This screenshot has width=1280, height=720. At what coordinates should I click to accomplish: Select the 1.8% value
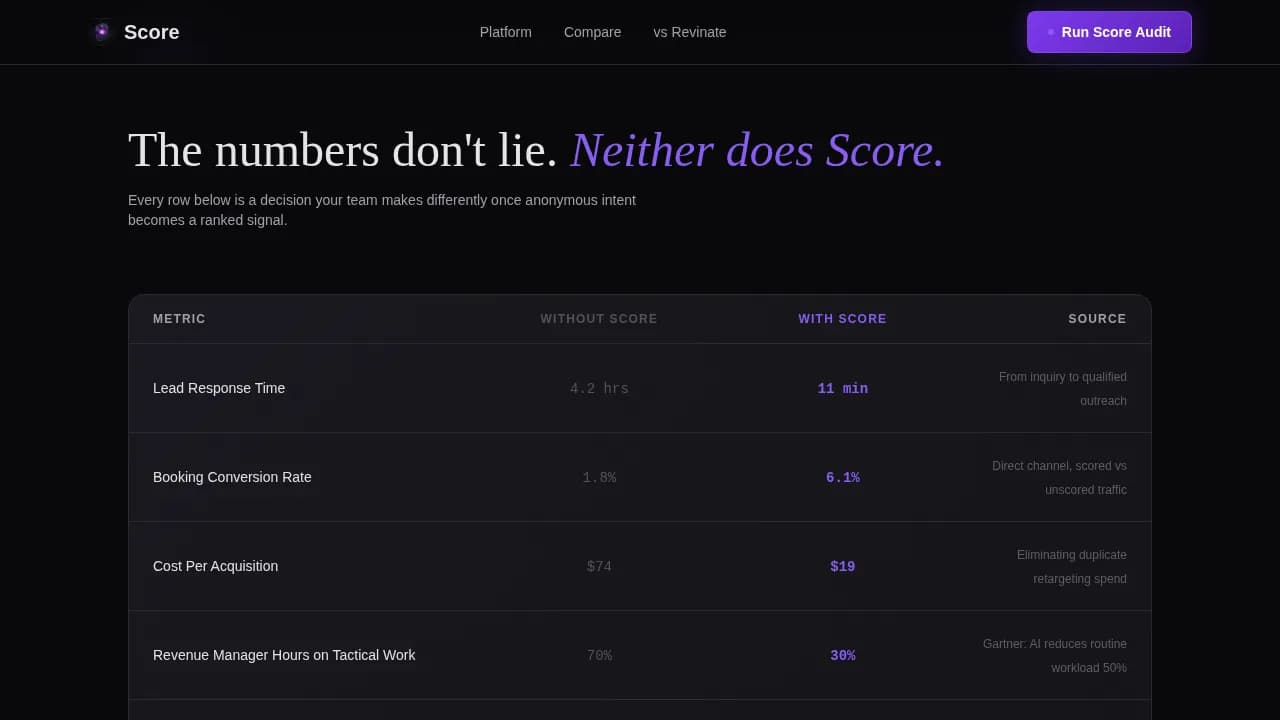click(x=599, y=478)
